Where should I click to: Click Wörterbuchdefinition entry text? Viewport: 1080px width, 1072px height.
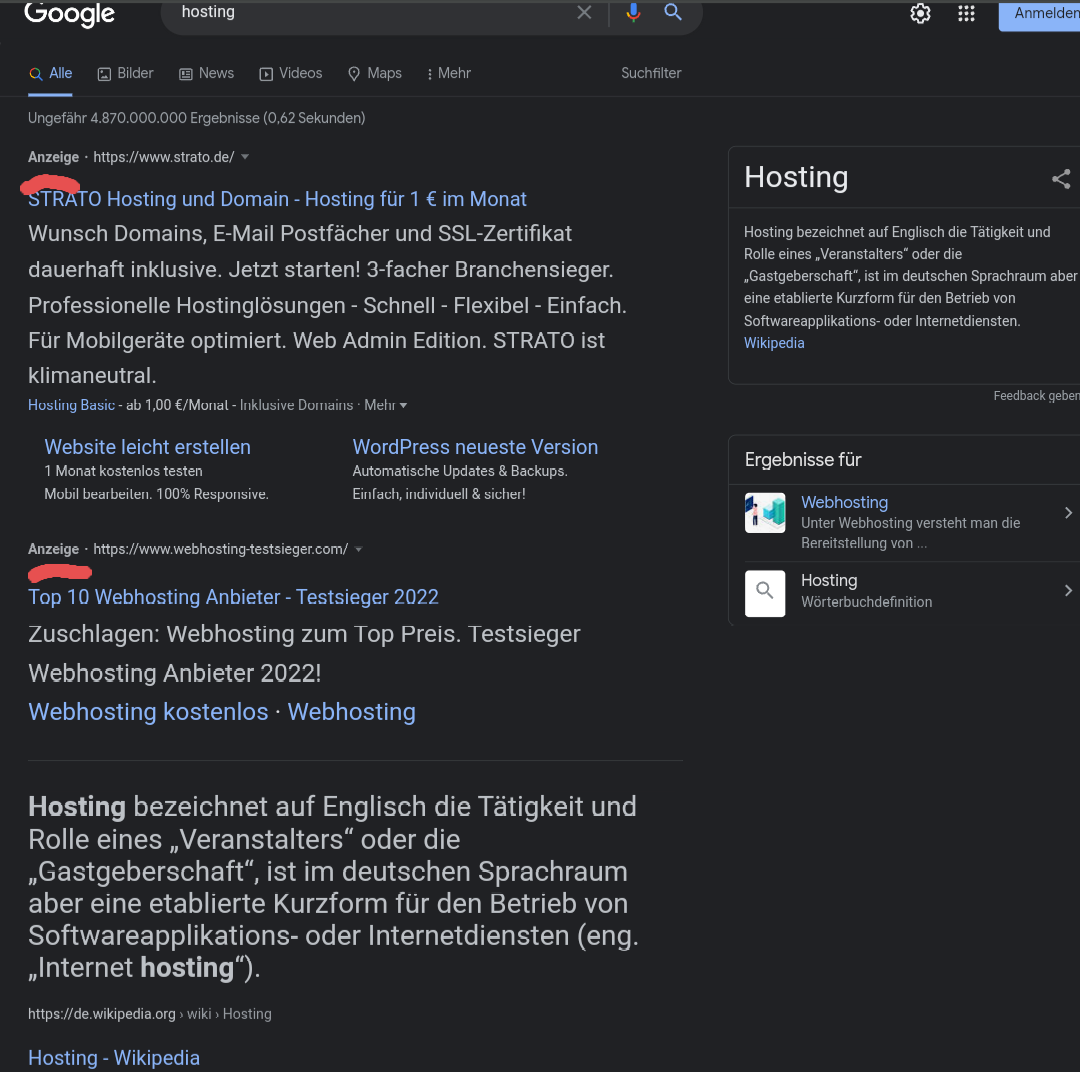coord(866,602)
